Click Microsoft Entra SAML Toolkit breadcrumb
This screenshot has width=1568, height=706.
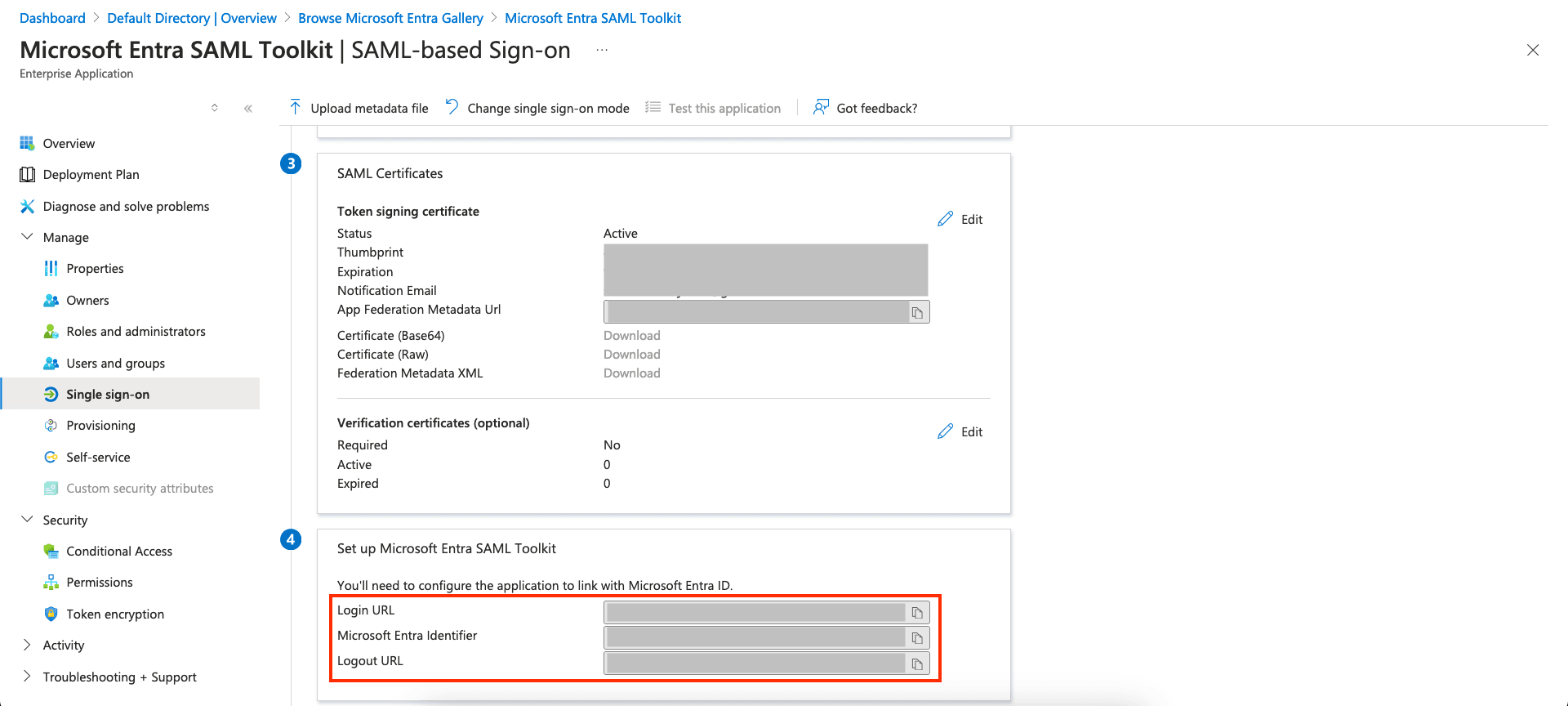593,18
